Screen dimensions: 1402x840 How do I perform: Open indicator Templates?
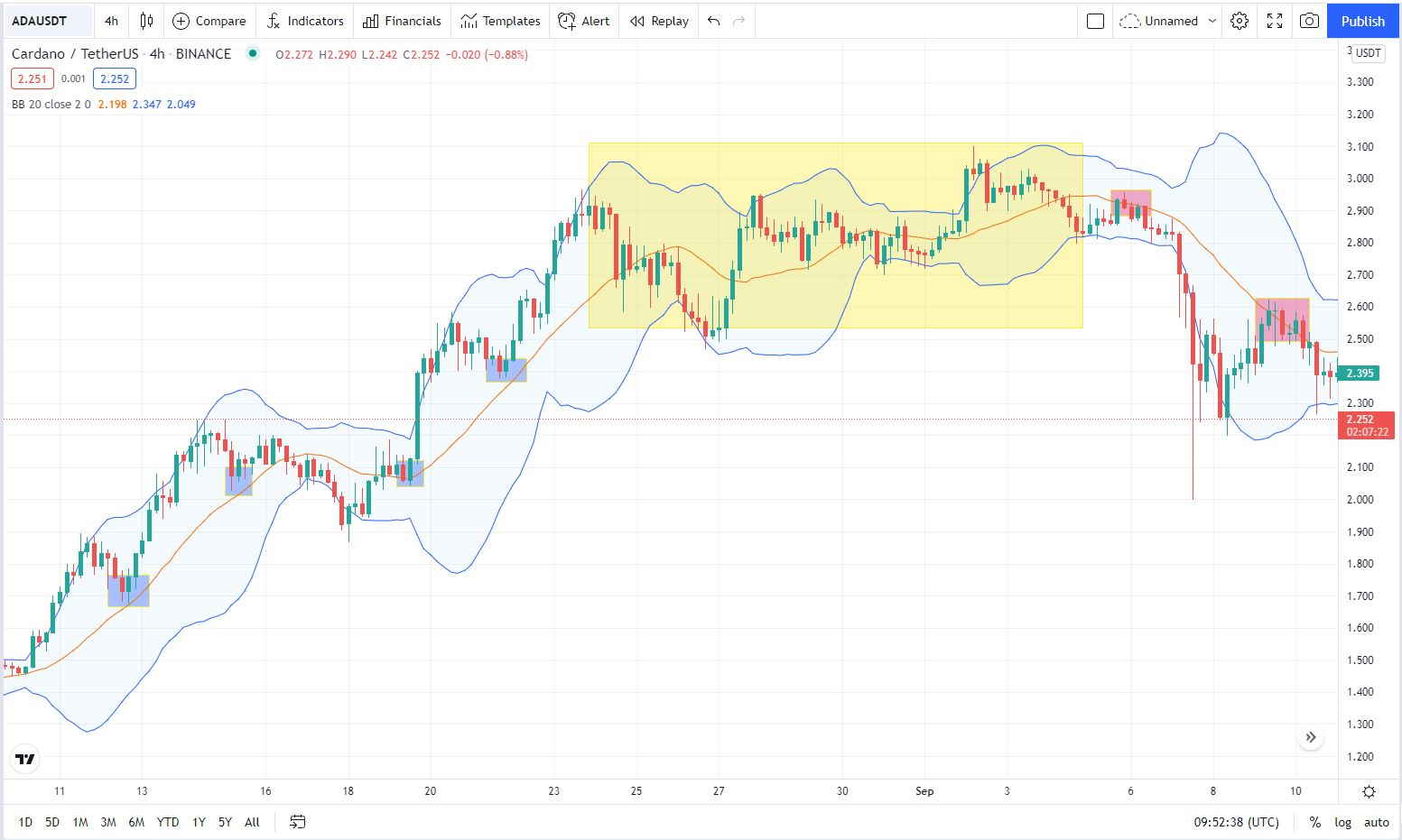point(500,21)
